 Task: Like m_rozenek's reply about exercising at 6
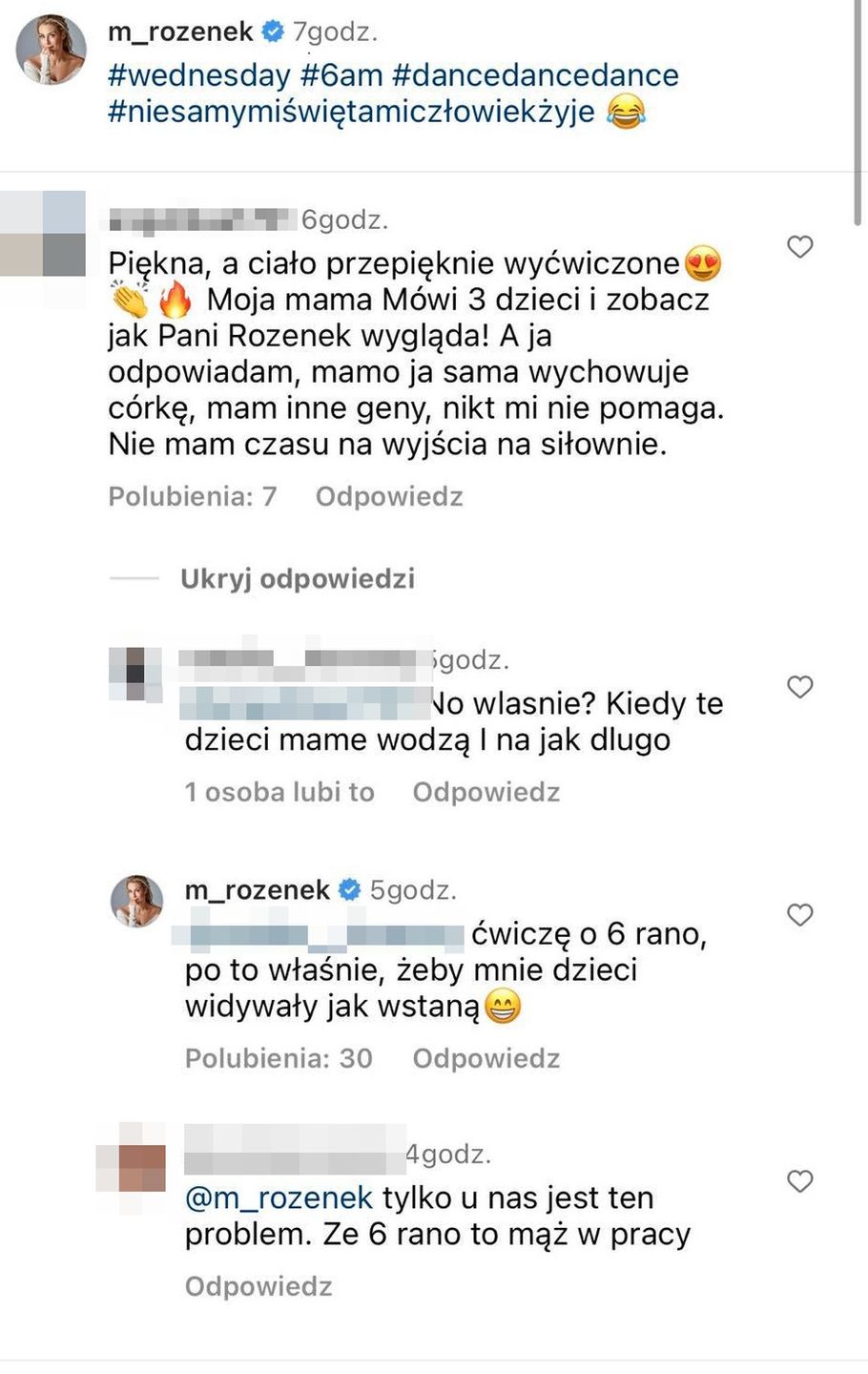coord(799,915)
